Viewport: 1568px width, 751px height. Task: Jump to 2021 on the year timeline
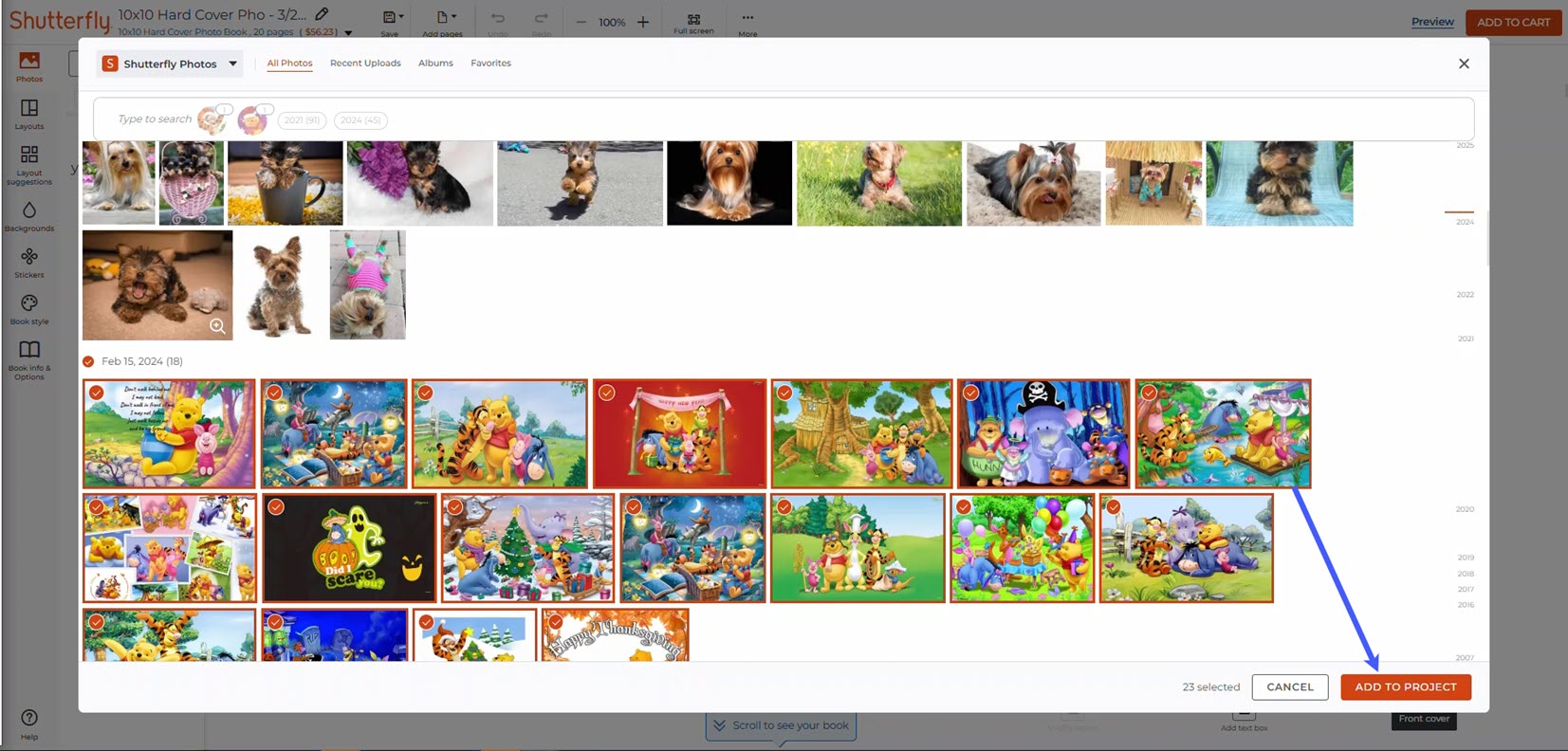[1465, 339]
